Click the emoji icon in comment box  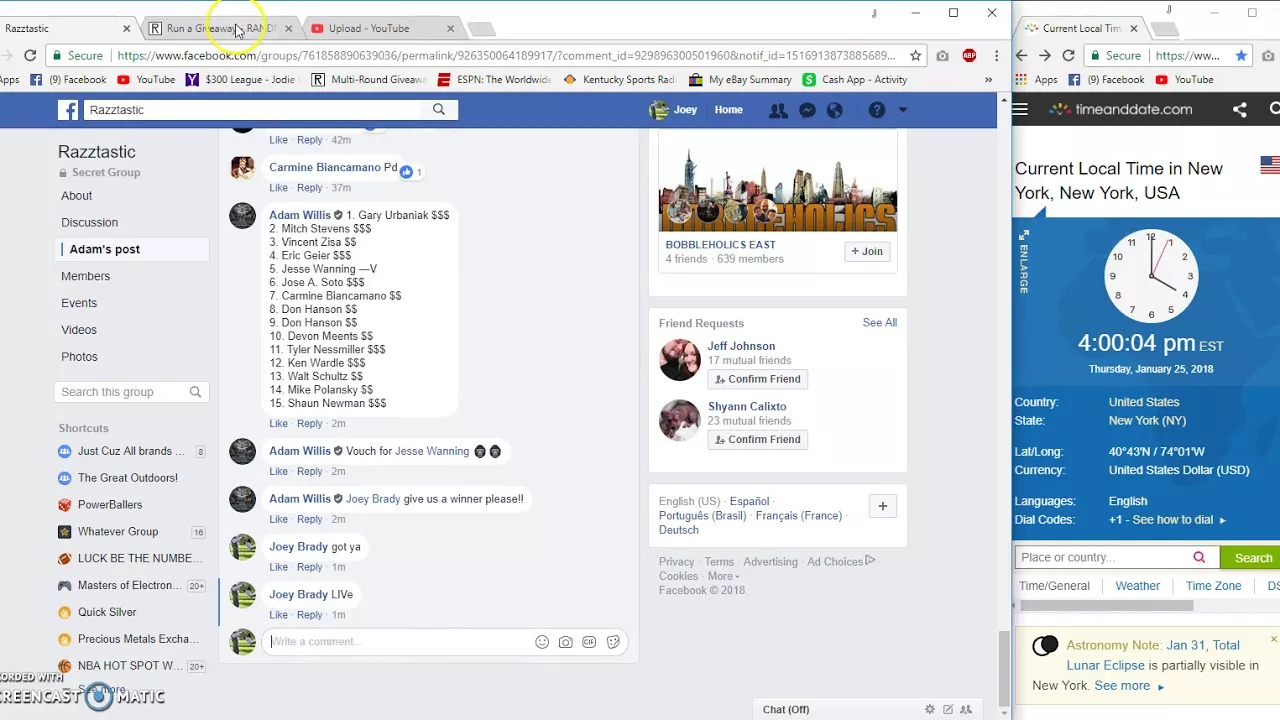(542, 642)
